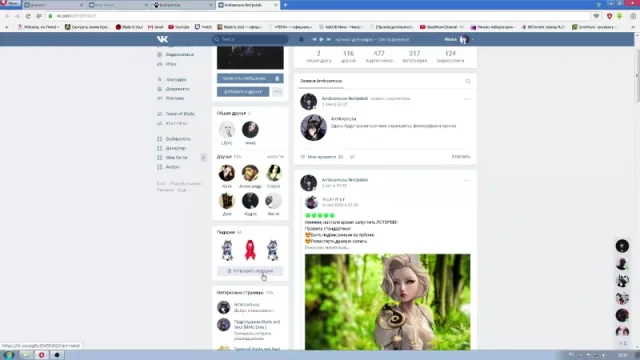Image resolution: width=640 pixels, height=360 pixels.
Task: Open the YouTube bookmark
Action: pyautogui.click(x=179, y=27)
